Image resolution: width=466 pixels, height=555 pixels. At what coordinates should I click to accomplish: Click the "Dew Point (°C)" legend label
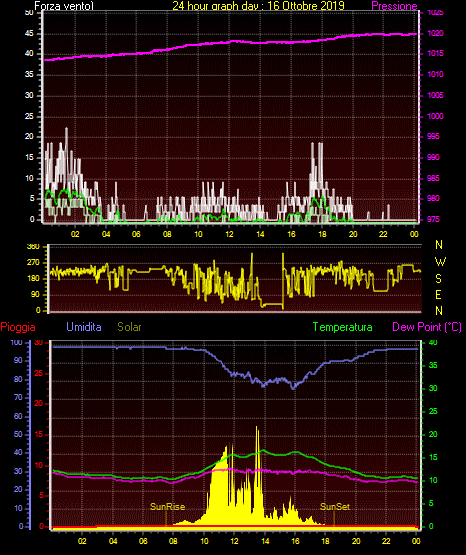tap(427, 327)
